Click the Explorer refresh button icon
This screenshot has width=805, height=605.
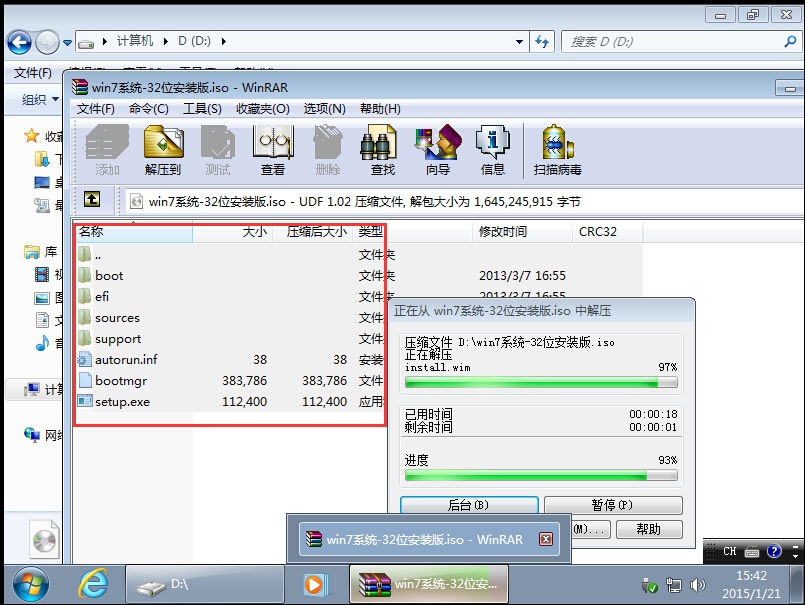coord(542,41)
